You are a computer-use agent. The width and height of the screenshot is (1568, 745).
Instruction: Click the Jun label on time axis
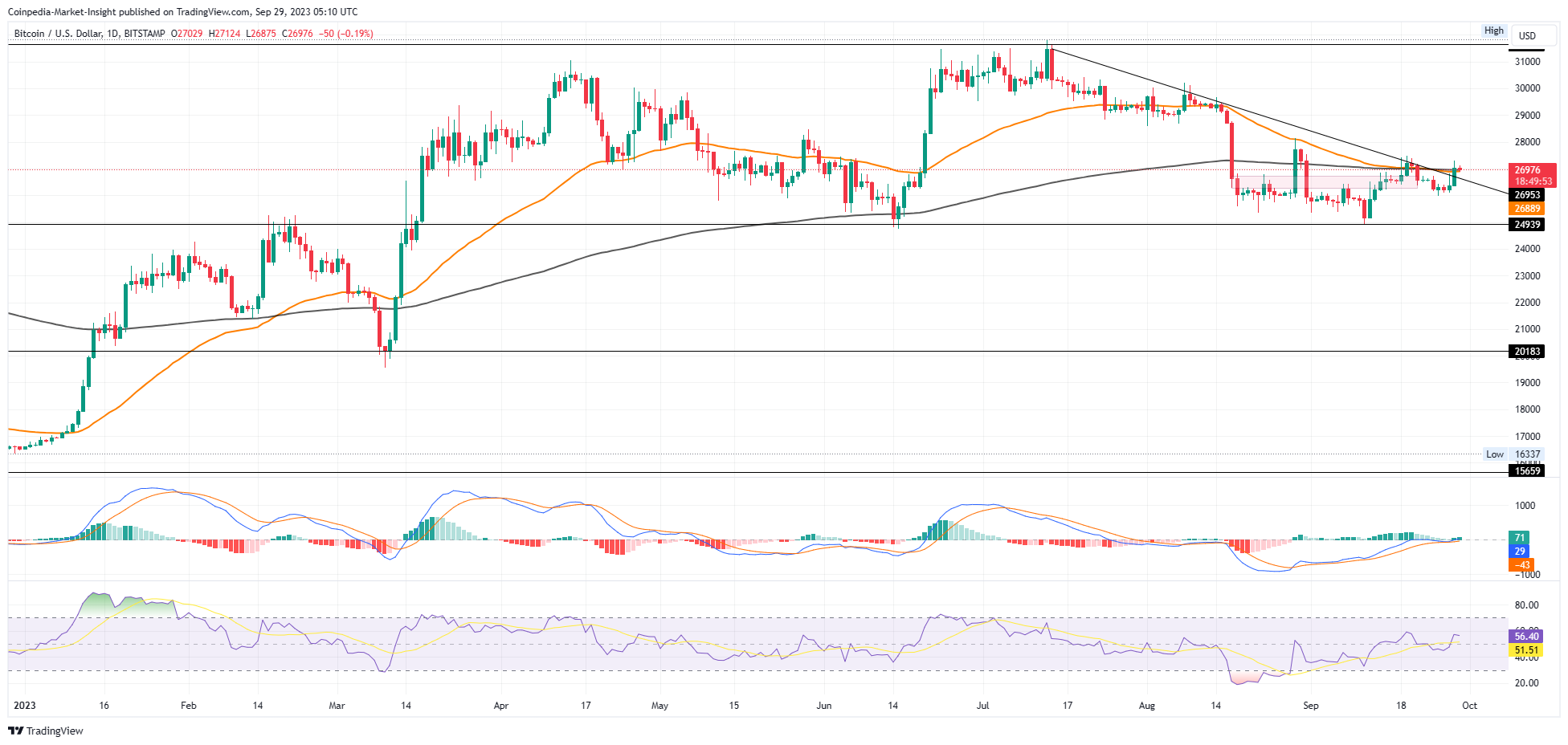(824, 706)
